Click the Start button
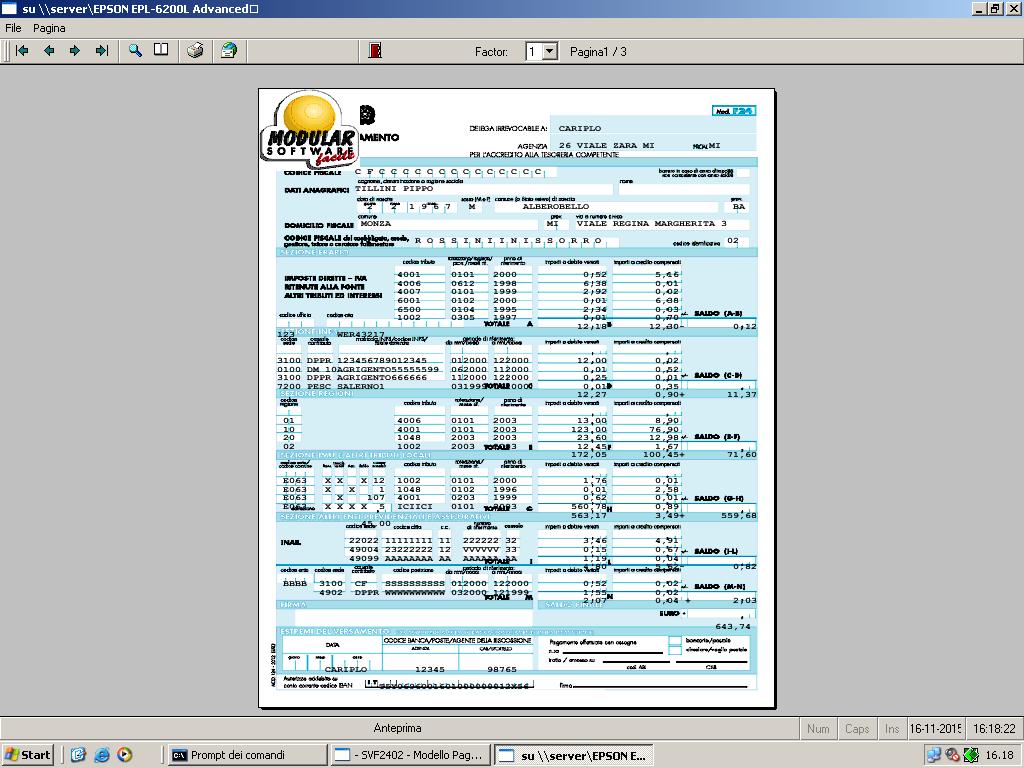1024x768 pixels. 27,755
